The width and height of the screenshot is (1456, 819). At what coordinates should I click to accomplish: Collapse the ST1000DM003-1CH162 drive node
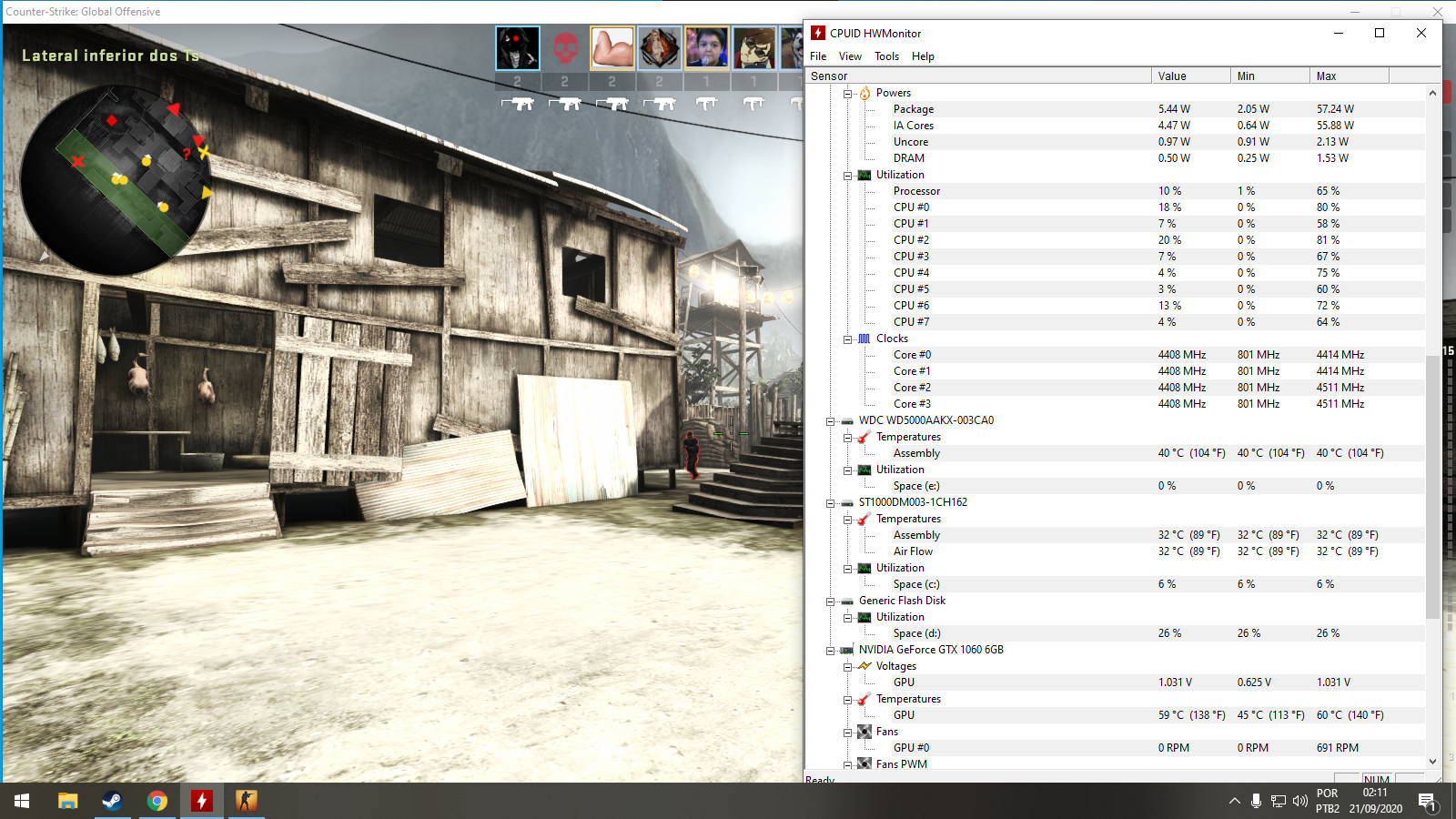(x=830, y=502)
